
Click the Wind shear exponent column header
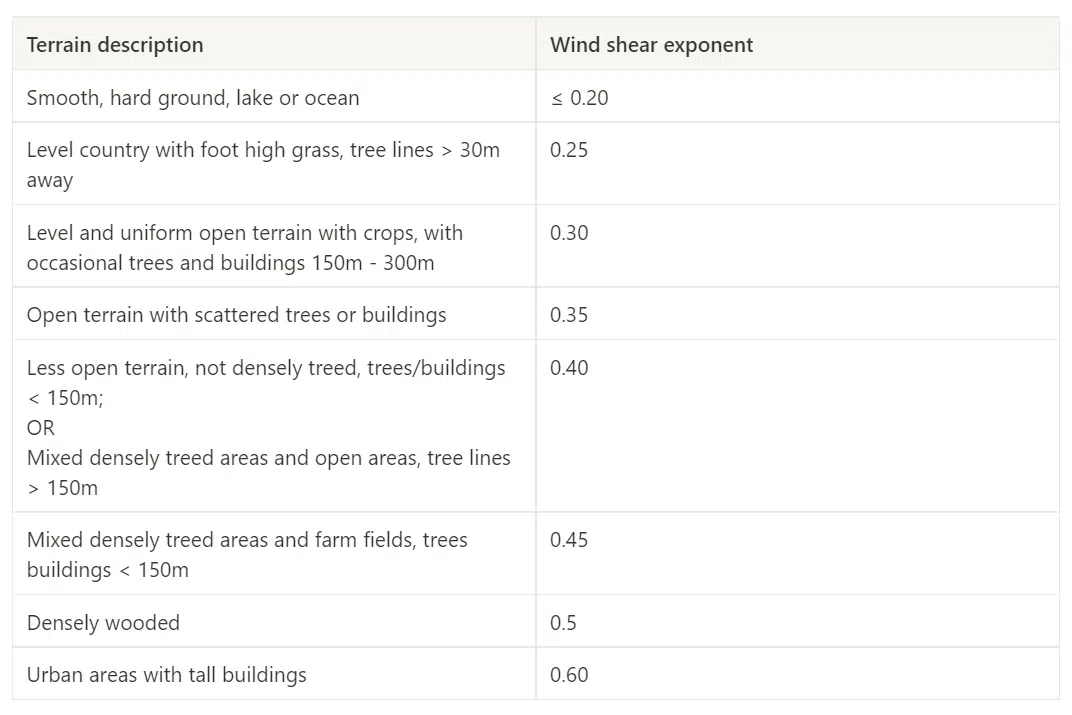651,44
